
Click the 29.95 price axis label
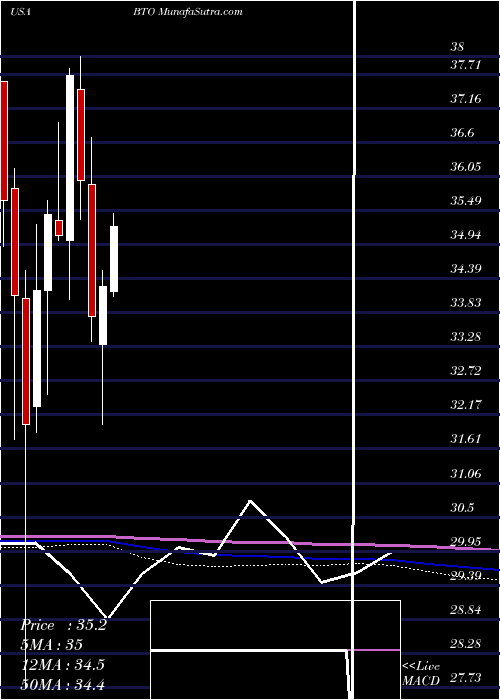coord(465,542)
